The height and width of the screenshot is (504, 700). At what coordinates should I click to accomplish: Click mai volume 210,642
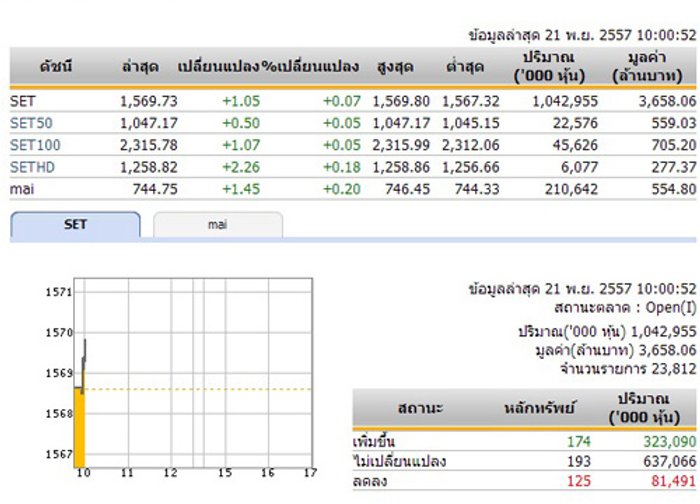571,189
